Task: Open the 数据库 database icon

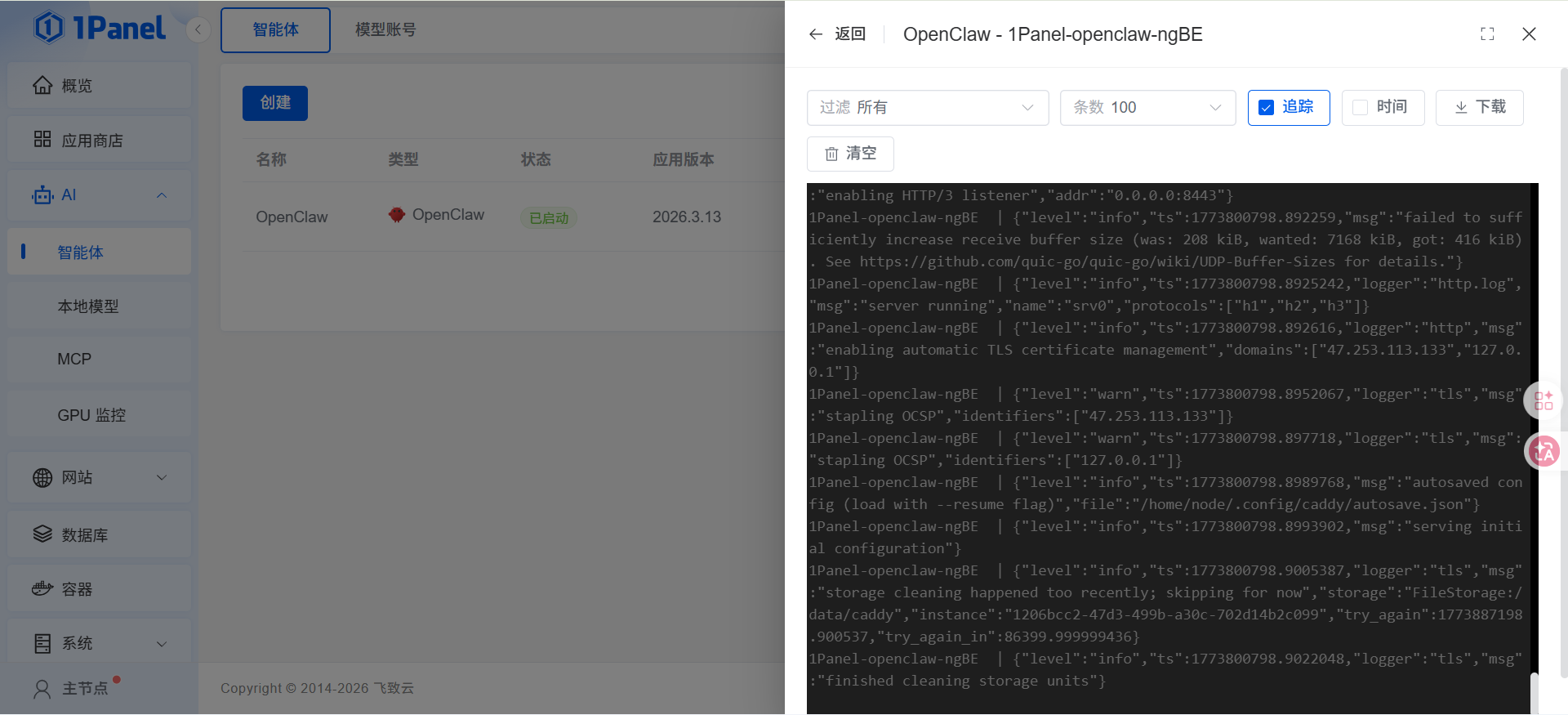Action: click(42, 534)
